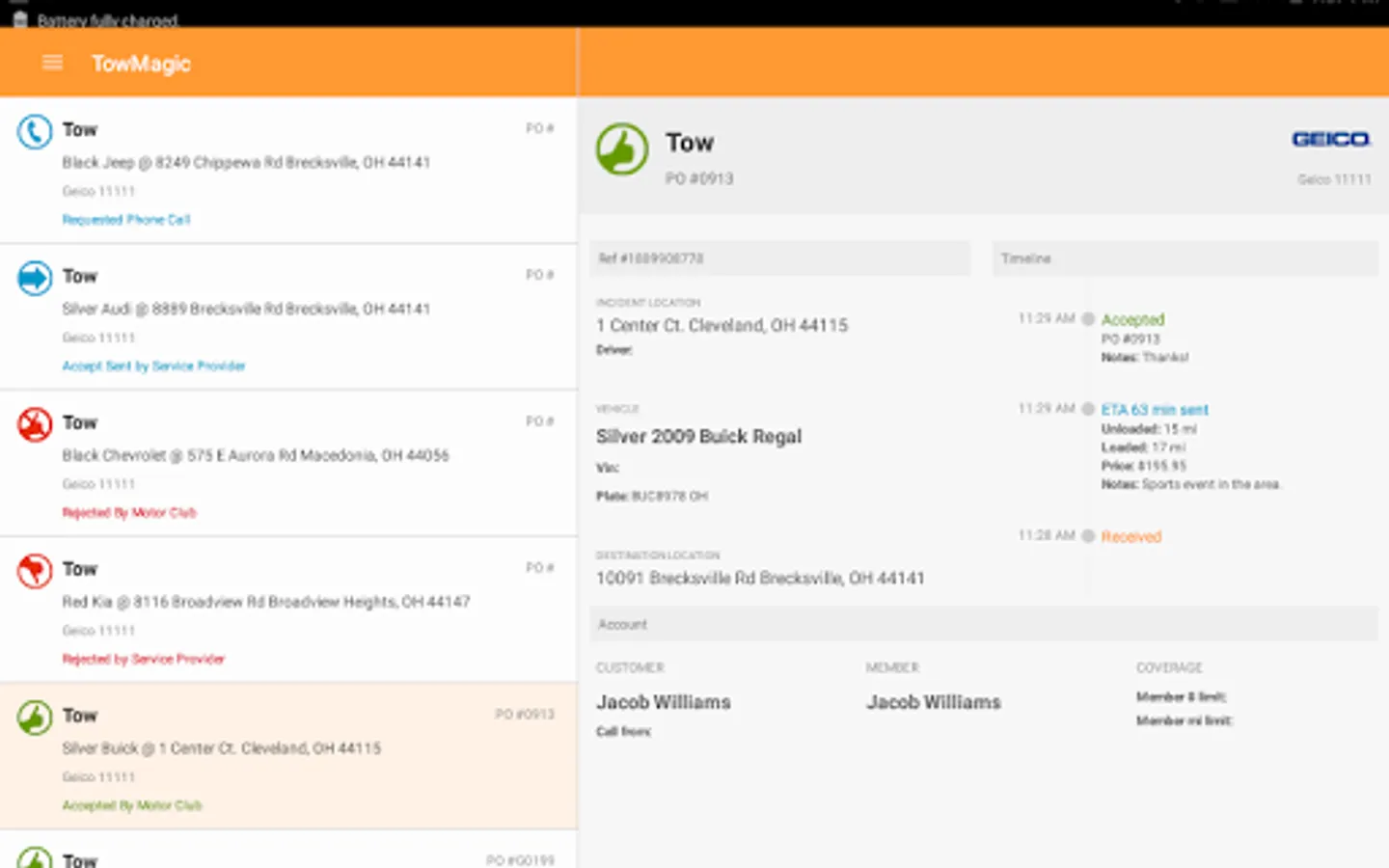
Task: Click Sports event in the area note
Action: tap(1191, 485)
